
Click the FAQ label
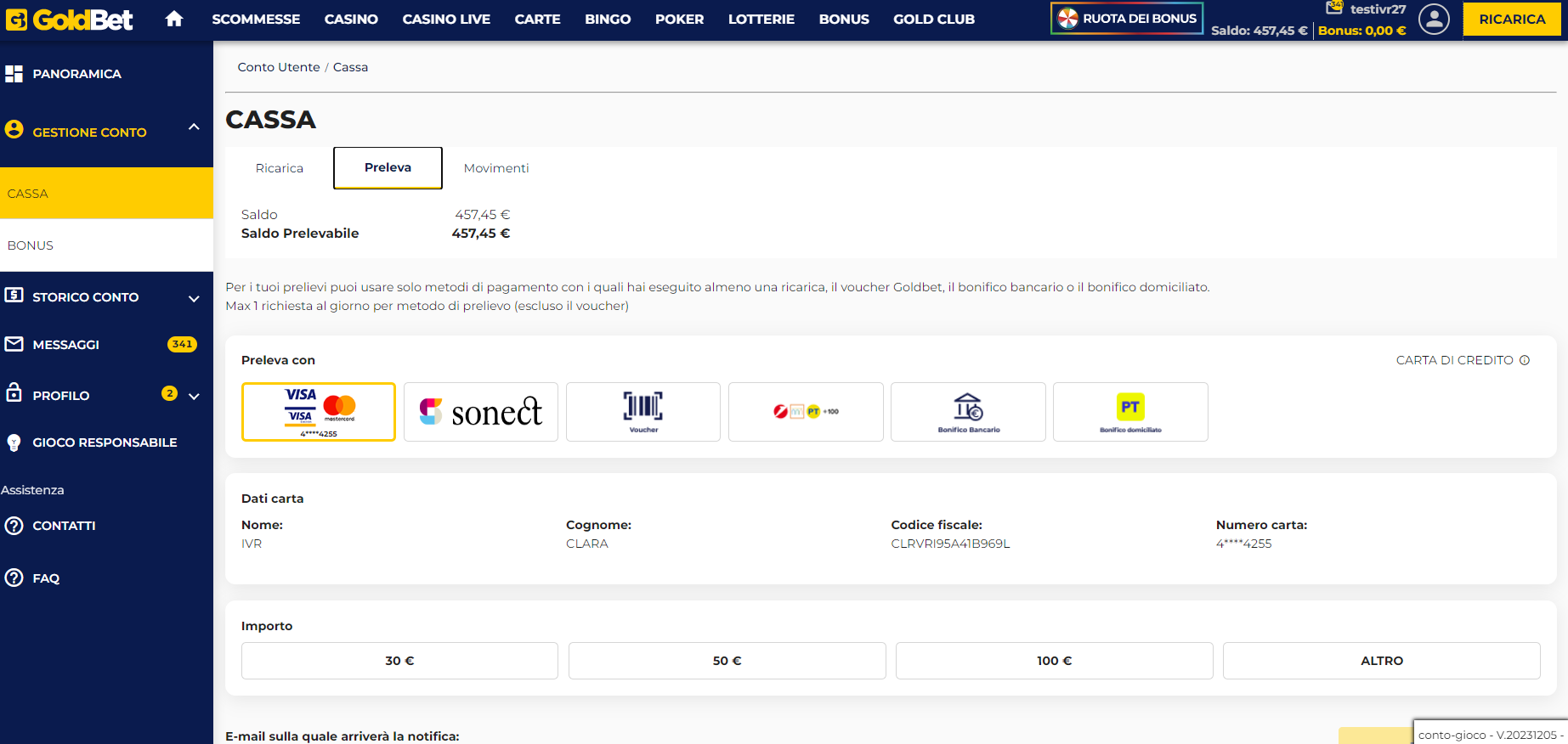[46, 578]
